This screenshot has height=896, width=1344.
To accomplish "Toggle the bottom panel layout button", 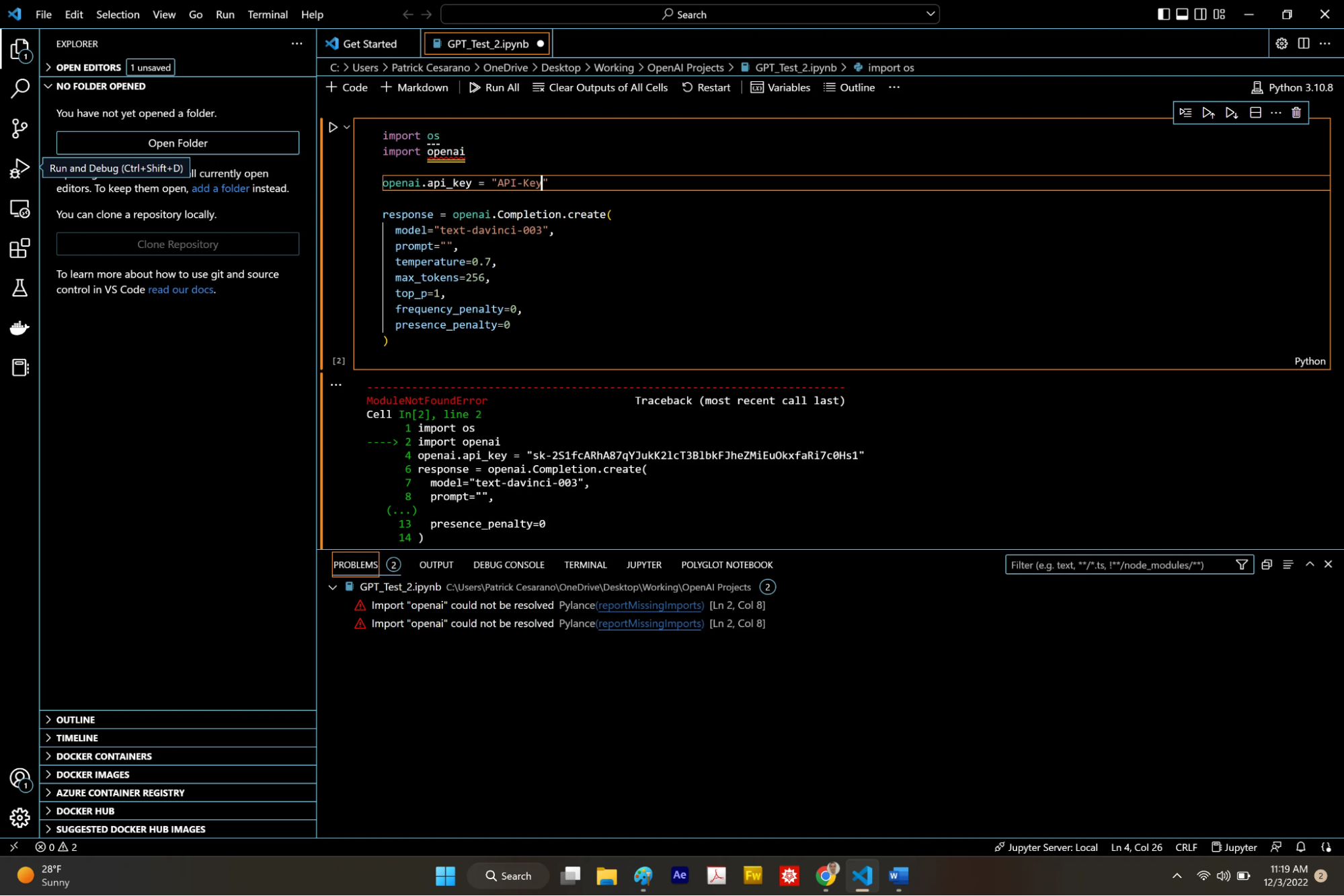I will [x=1181, y=14].
